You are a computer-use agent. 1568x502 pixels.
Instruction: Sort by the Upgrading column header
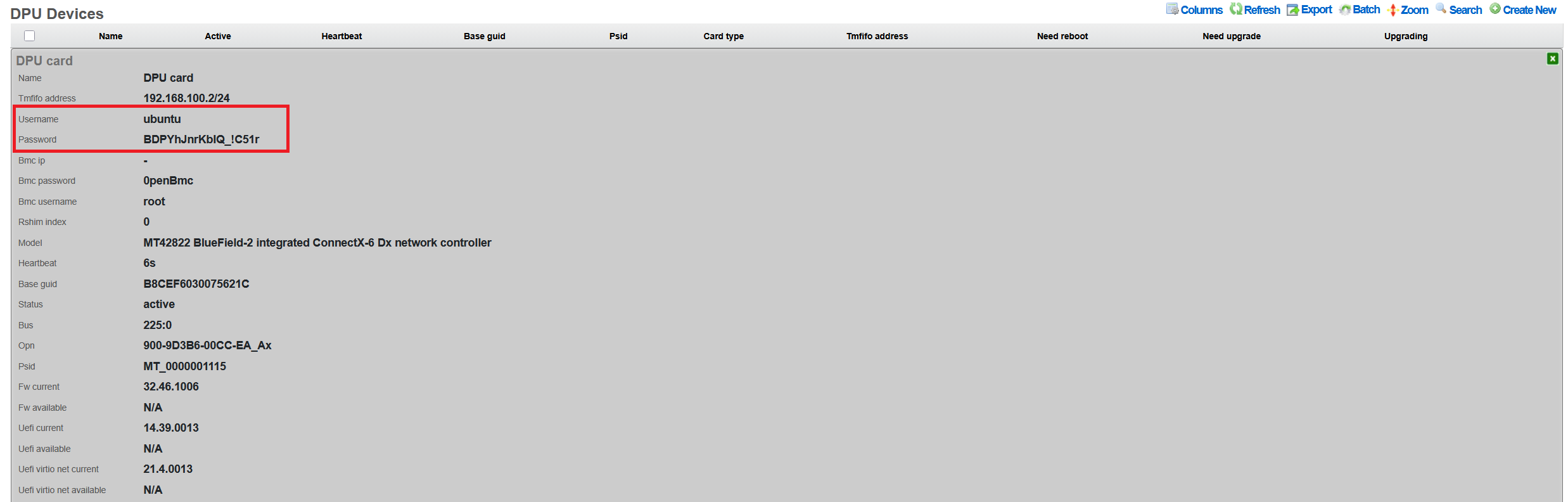[1405, 36]
